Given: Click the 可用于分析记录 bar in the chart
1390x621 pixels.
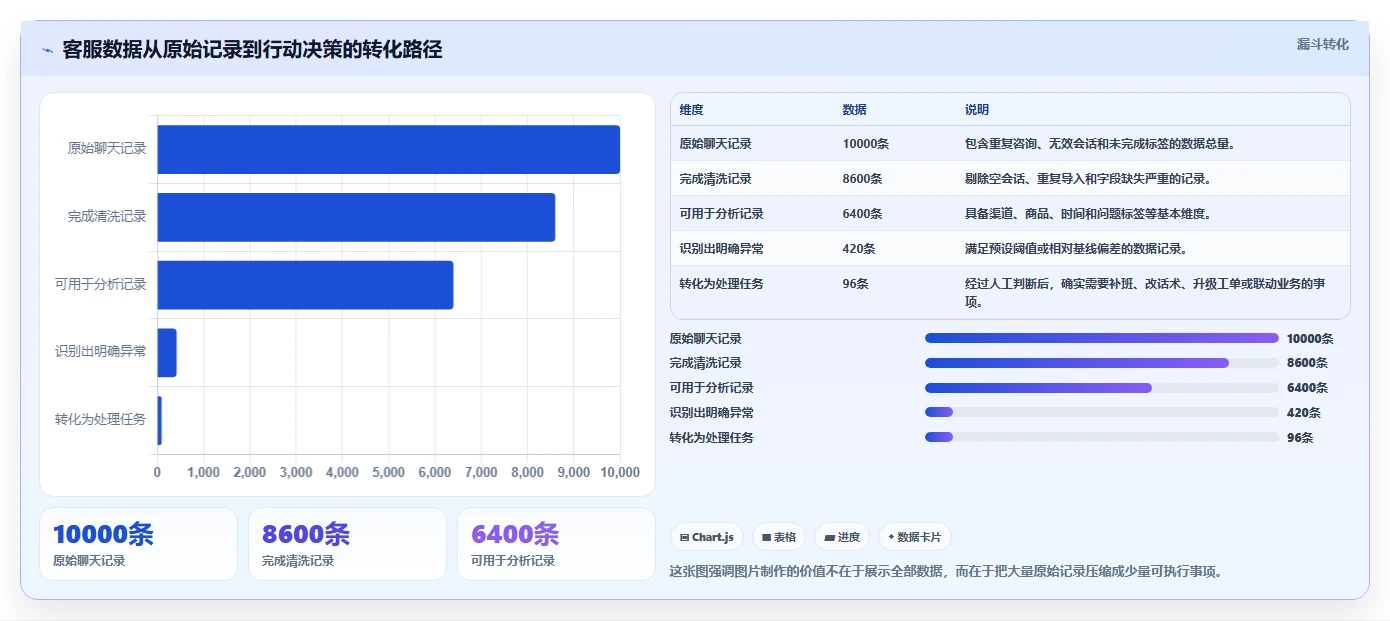Looking at the screenshot, I should click(305, 285).
